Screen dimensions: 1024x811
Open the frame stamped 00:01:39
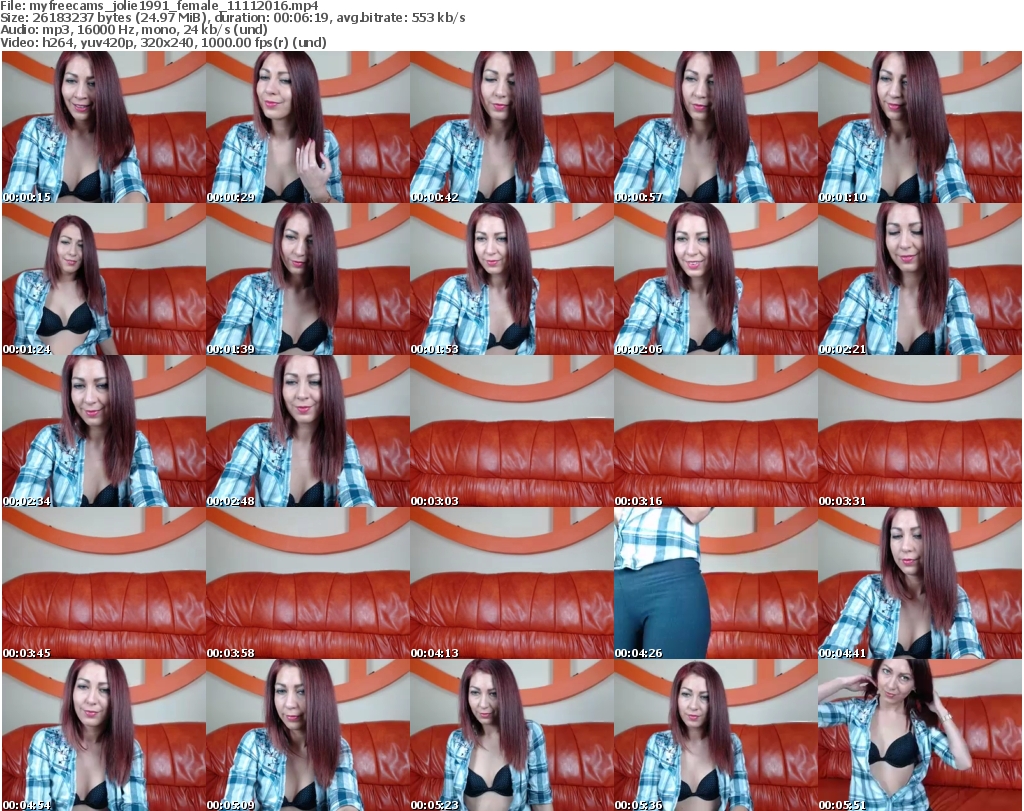308,279
